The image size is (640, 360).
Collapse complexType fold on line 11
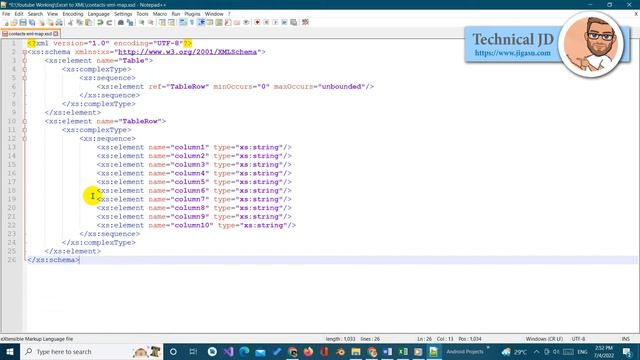25,130
